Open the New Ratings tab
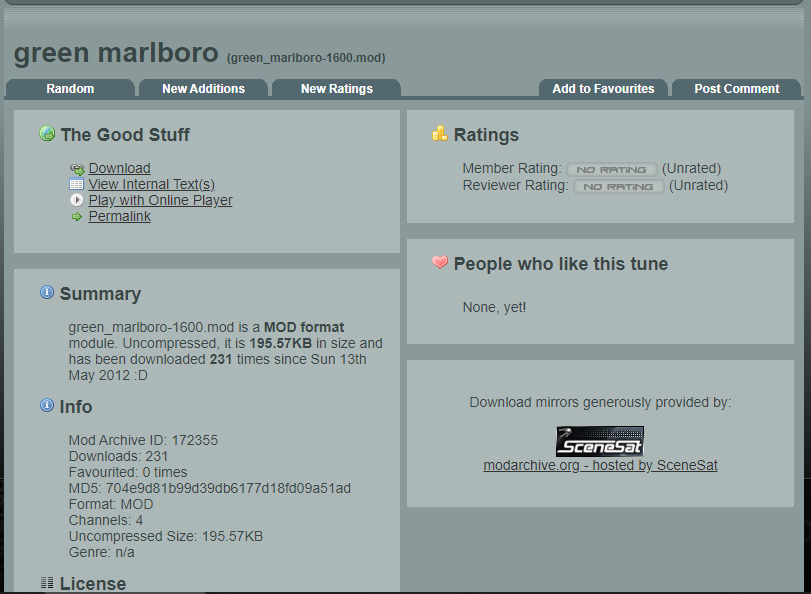 337,88
